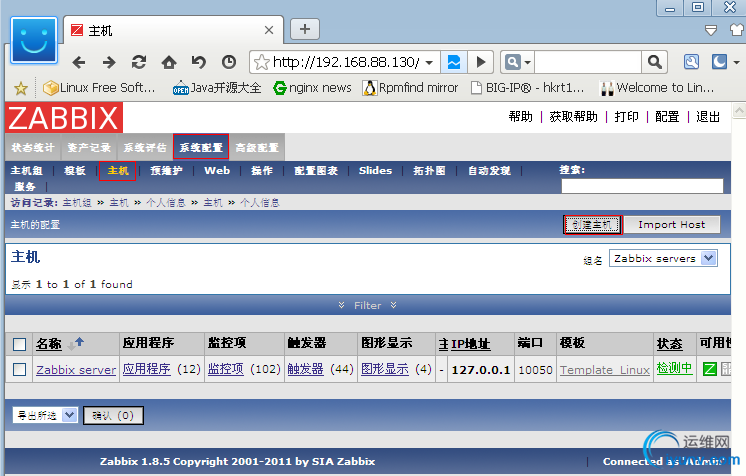Image resolution: width=746 pixels, height=476 pixels.
Task: Open the 高级配置 main tab
Action: click(257, 148)
